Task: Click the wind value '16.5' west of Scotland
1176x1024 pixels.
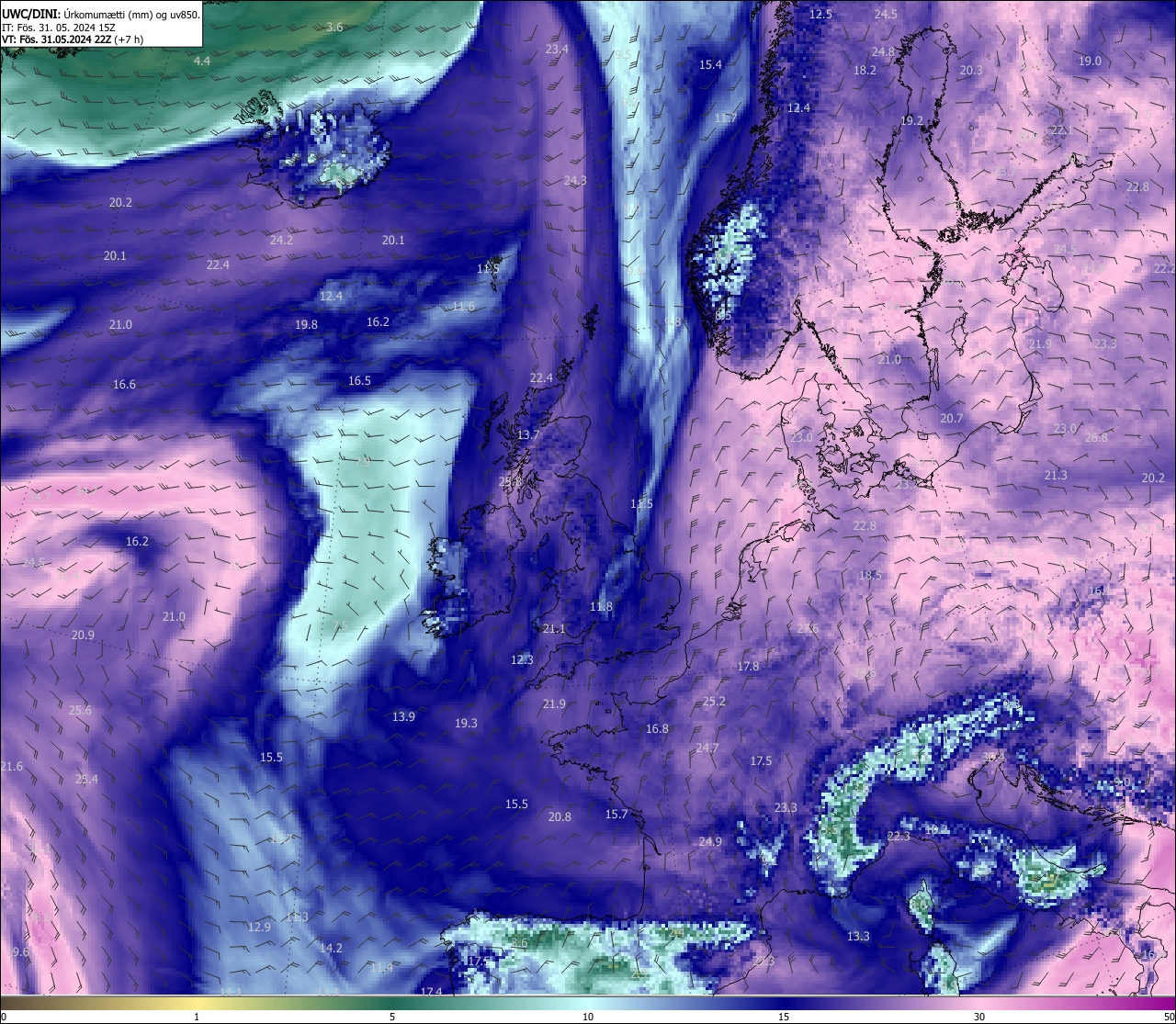Action: (359, 381)
